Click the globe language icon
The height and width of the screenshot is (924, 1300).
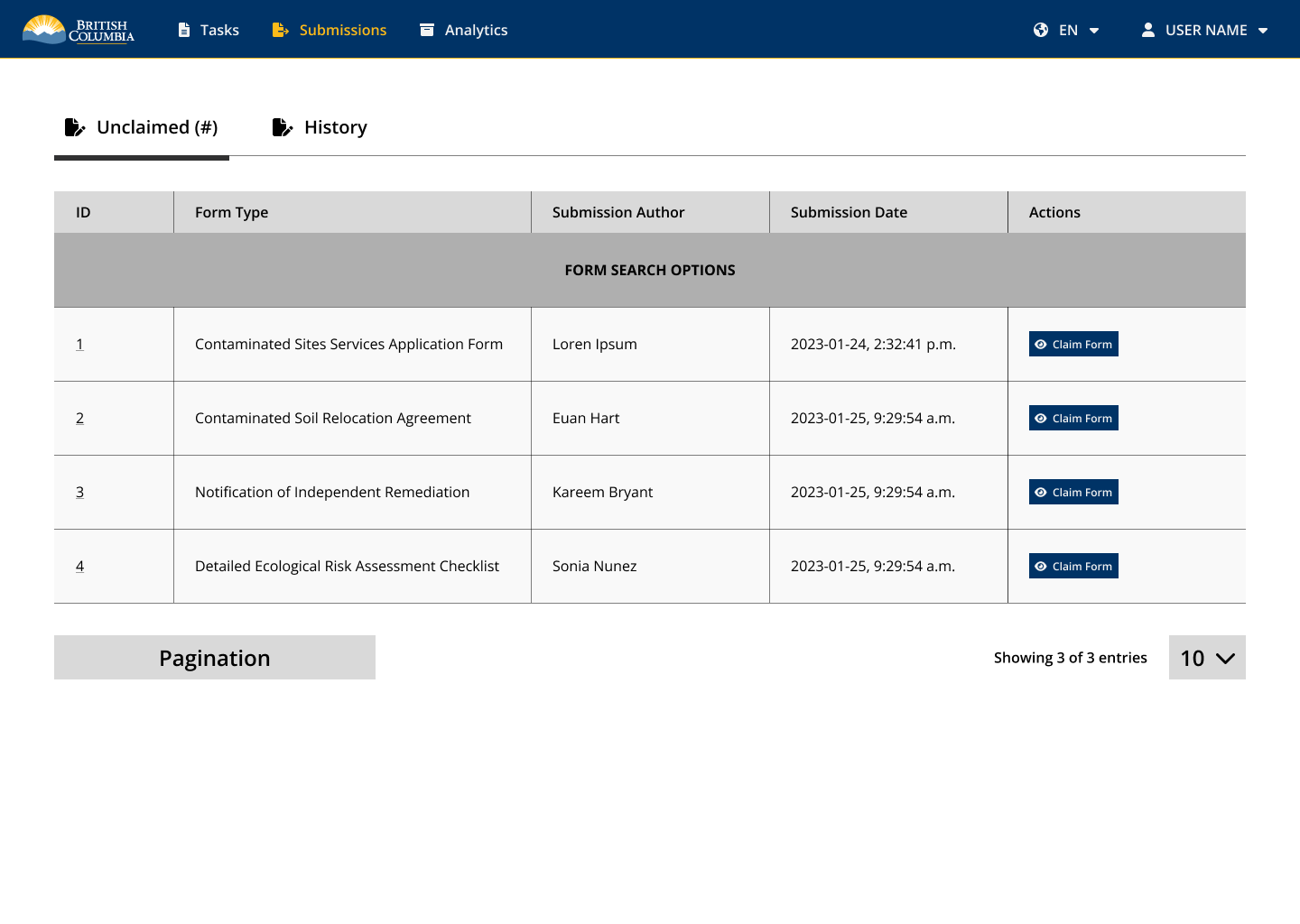click(x=1041, y=30)
